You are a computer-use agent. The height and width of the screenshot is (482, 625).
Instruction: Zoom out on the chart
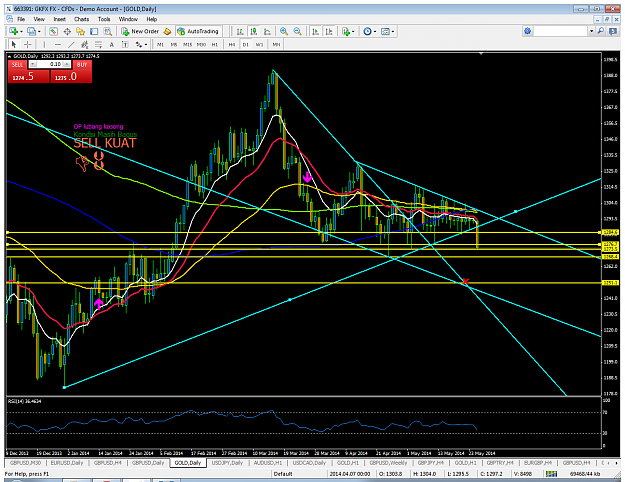(x=297, y=31)
